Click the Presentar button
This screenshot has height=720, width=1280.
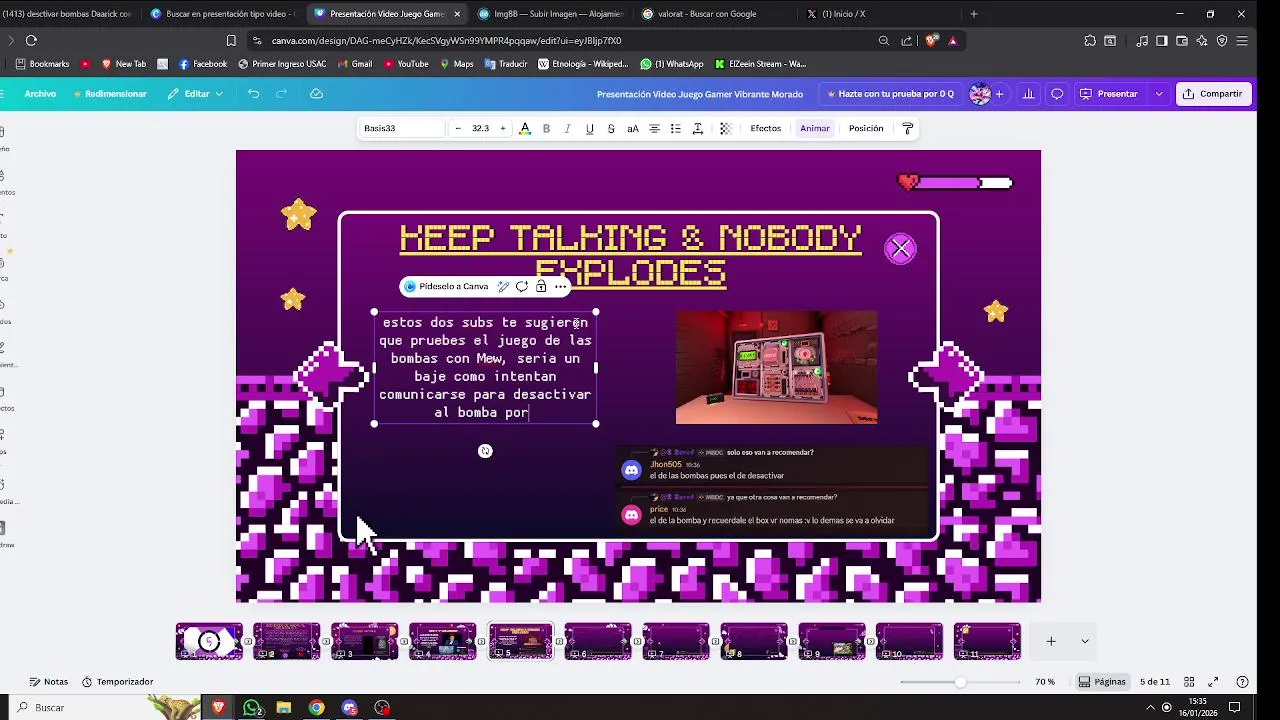[1109, 94]
